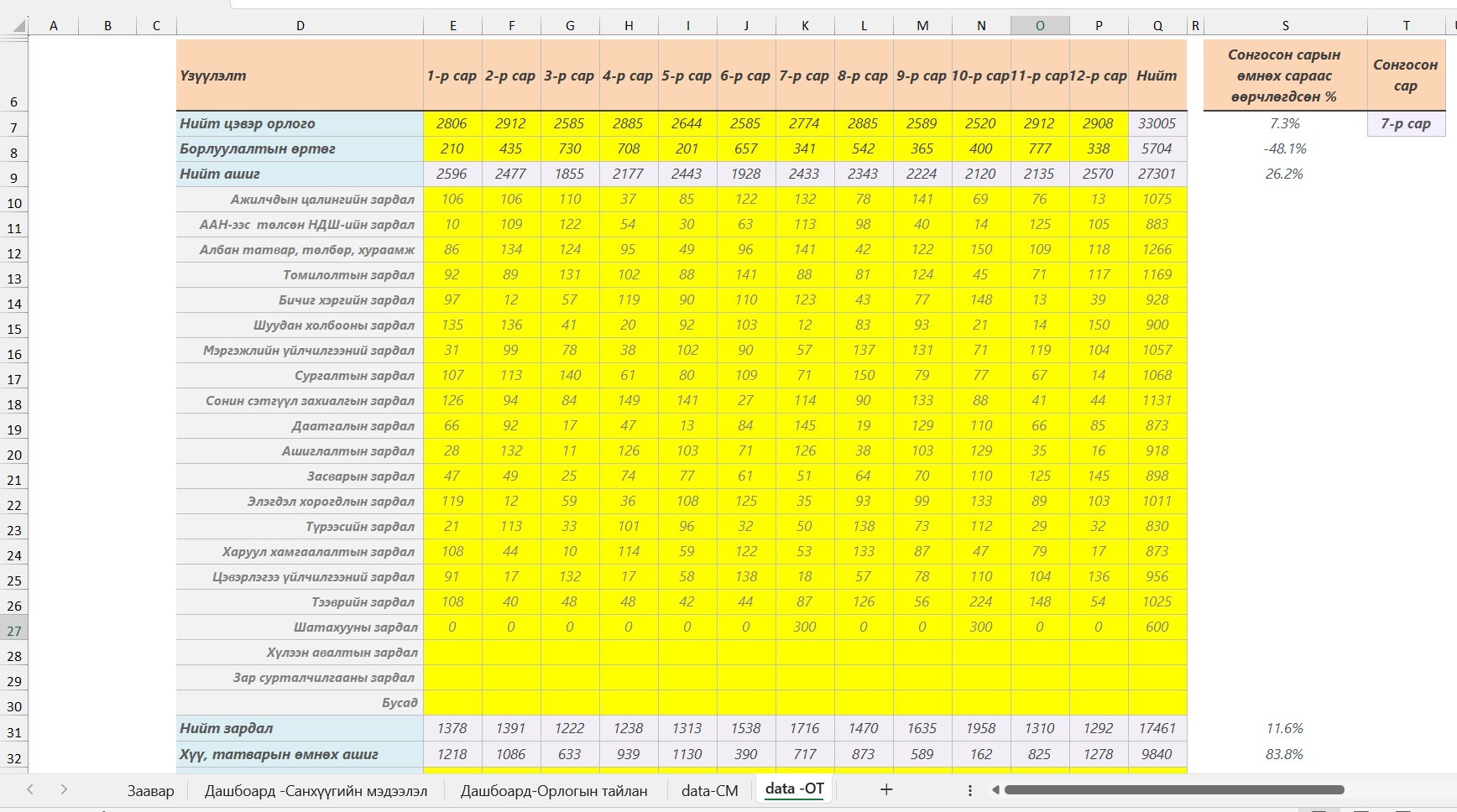Viewport: 1457px width, 812px height.
Task: Click Засварын зардал label
Action: [x=361, y=476]
